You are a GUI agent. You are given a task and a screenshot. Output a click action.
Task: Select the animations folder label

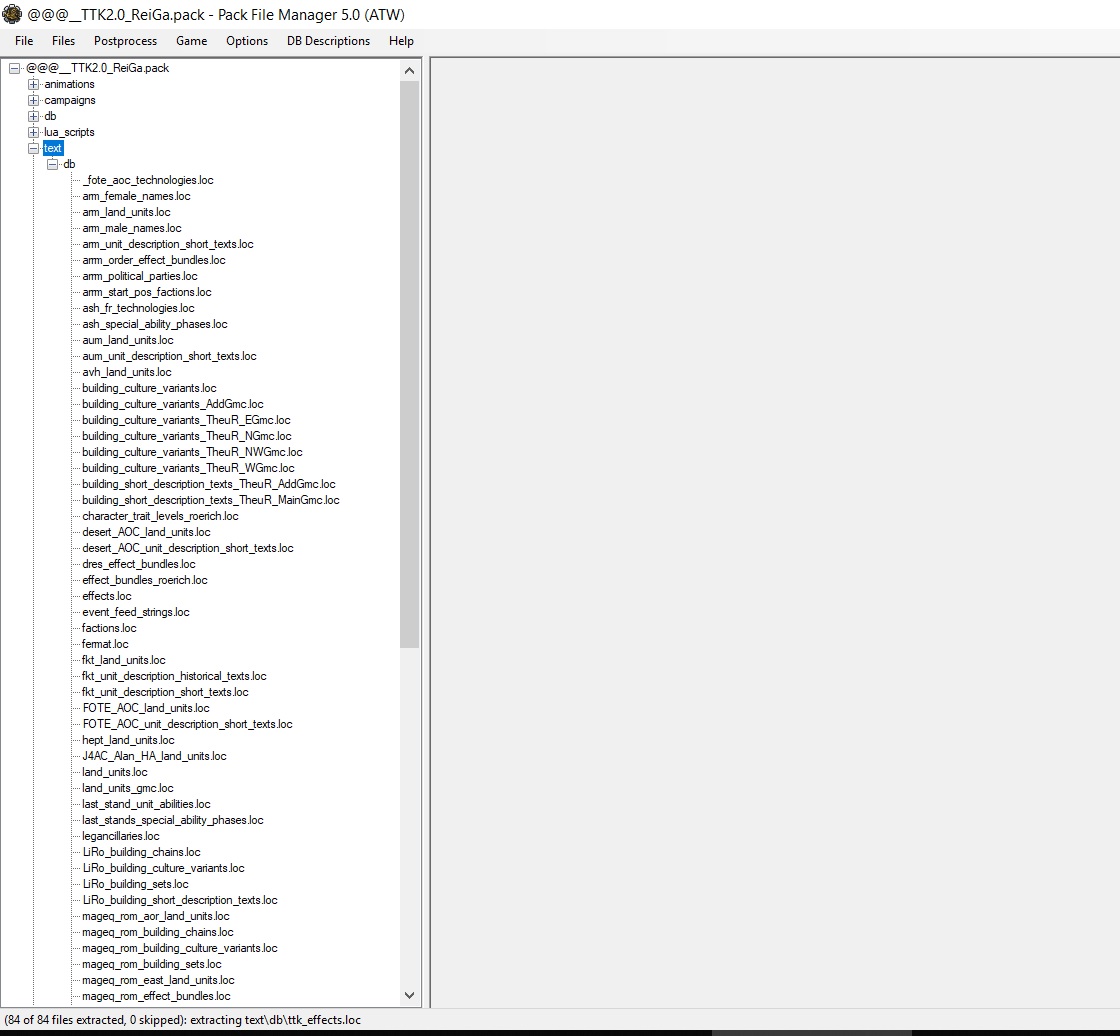coord(69,84)
